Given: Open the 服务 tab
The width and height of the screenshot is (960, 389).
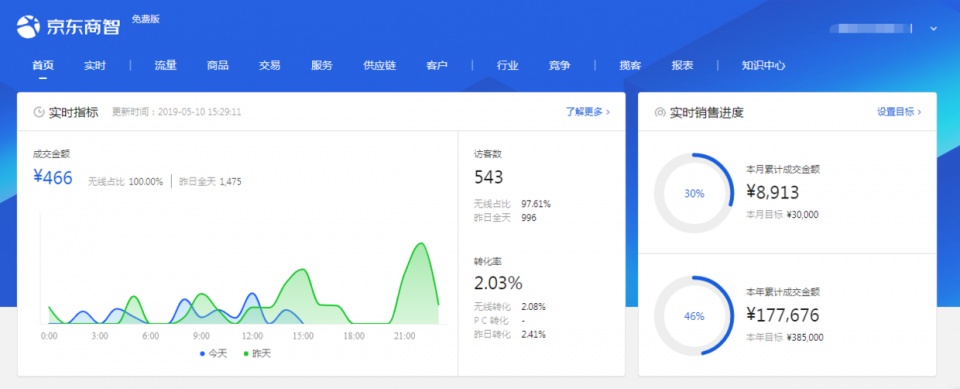Looking at the screenshot, I should point(322,66).
